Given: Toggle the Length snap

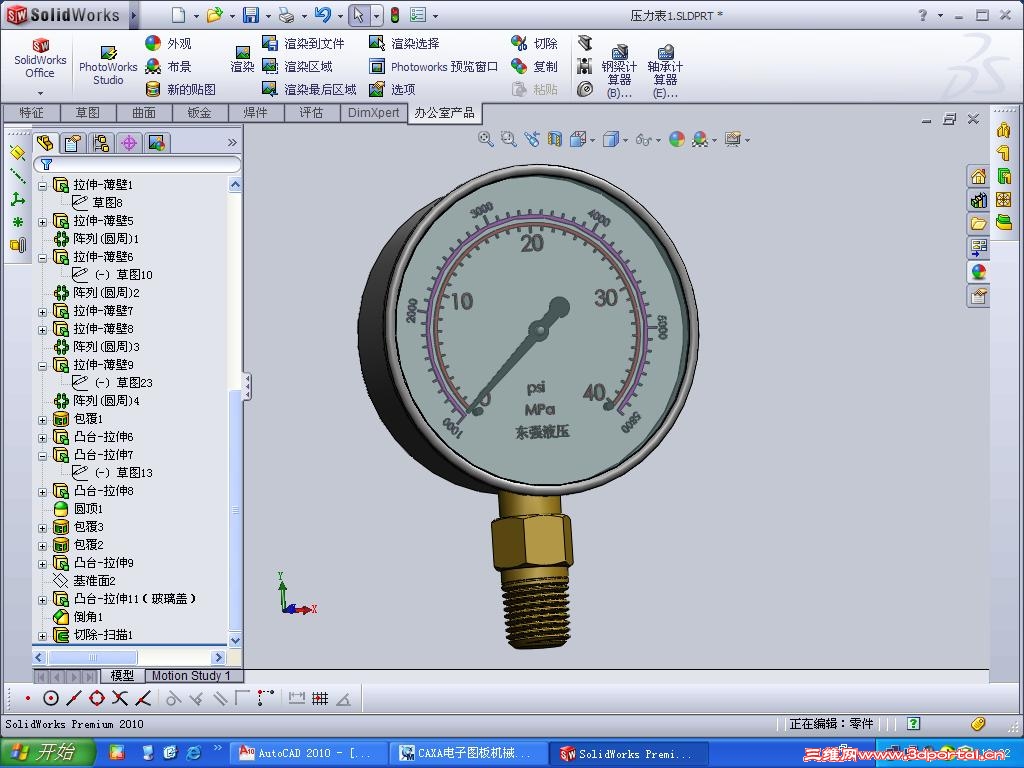Looking at the screenshot, I should [296, 699].
